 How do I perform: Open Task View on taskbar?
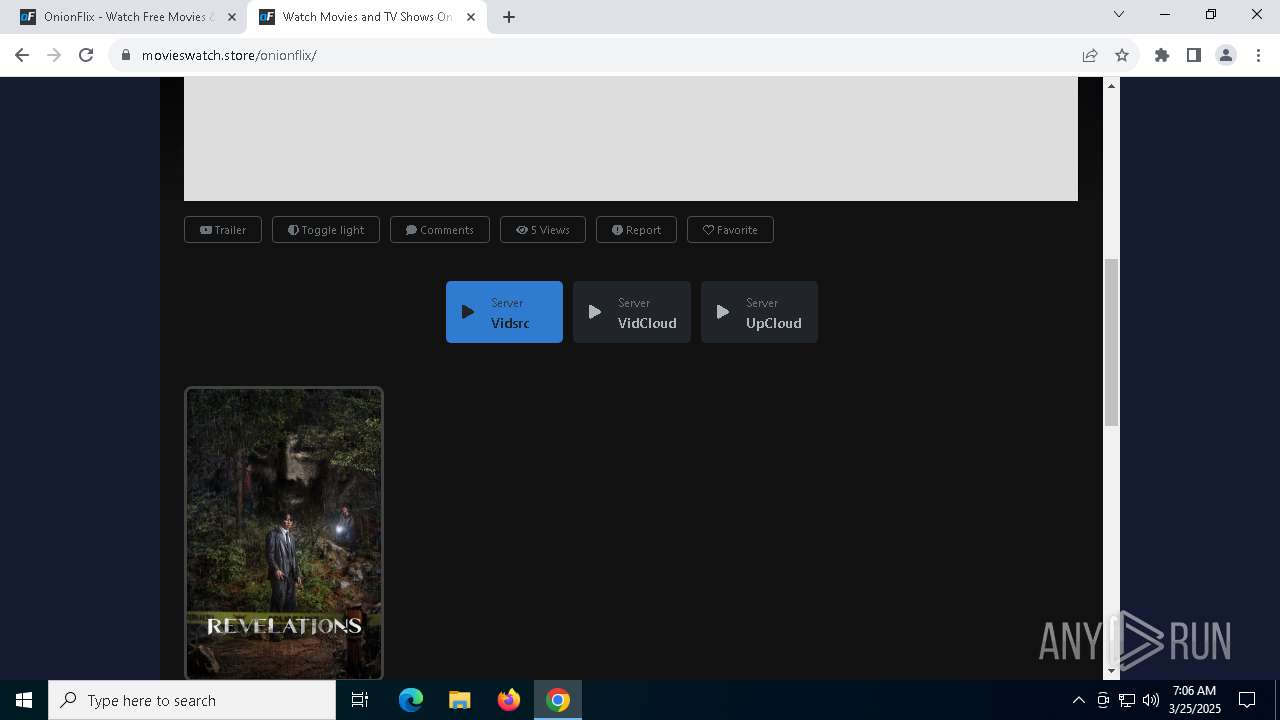(360, 700)
